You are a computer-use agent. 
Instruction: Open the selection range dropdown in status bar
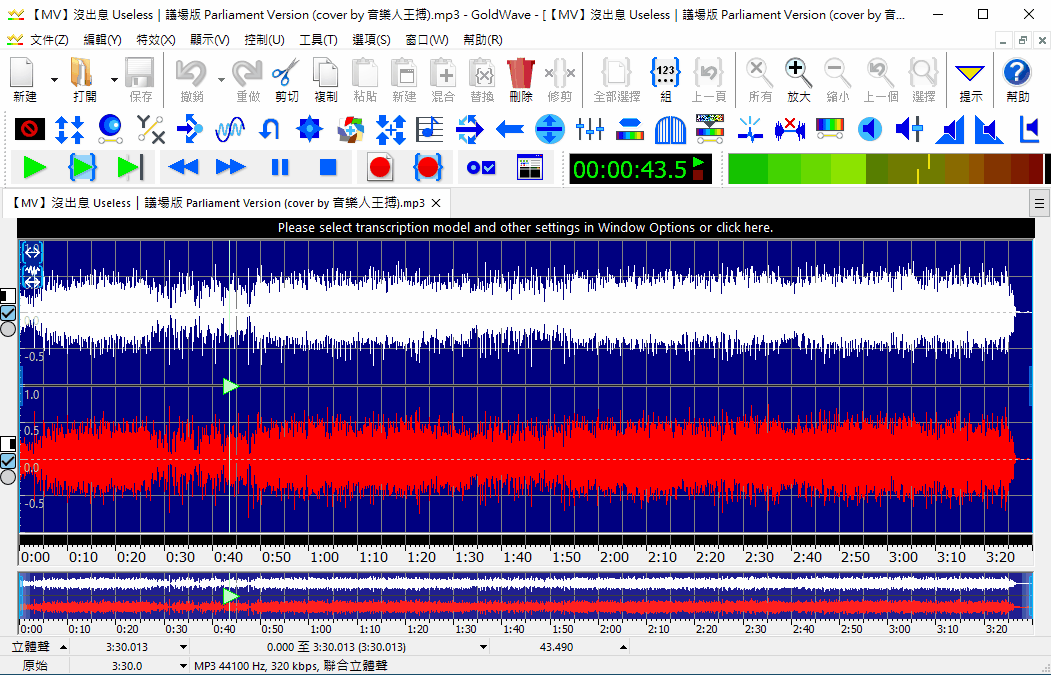(483, 647)
